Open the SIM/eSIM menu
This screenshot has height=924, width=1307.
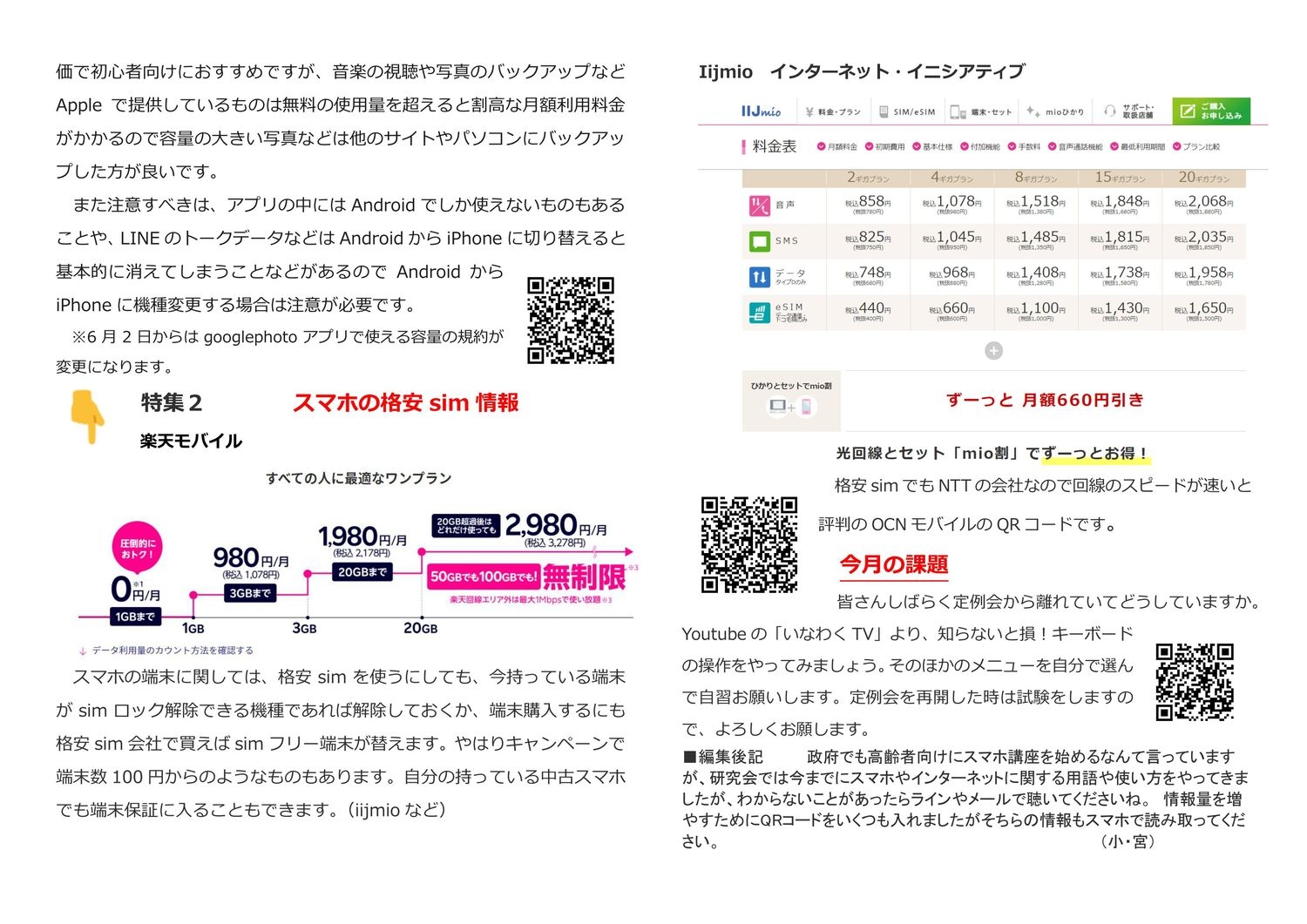907,111
